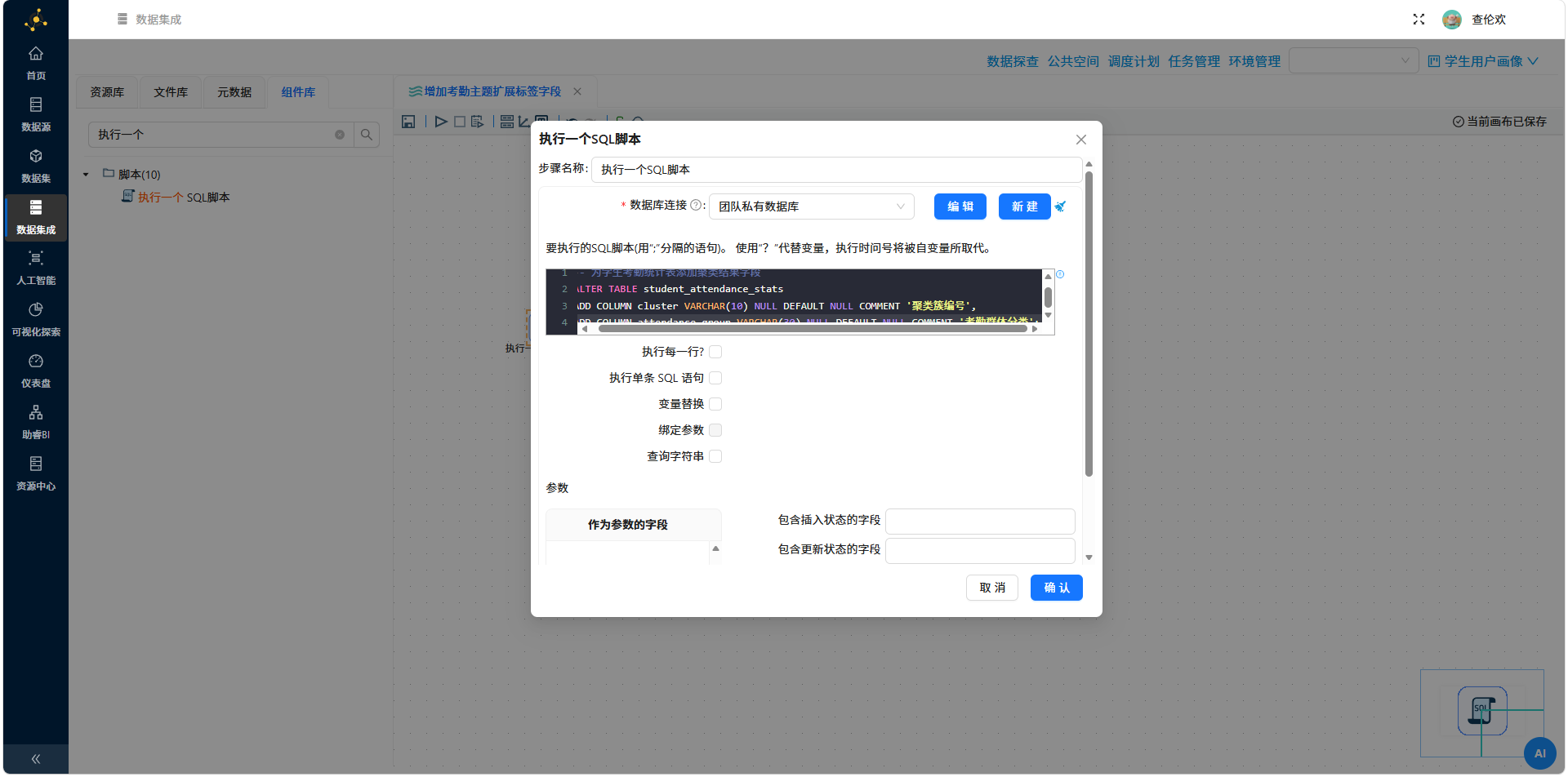The height and width of the screenshot is (777, 1568).
Task: Click the scheduled run calendar icon
Action: pyautogui.click(x=478, y=122)
